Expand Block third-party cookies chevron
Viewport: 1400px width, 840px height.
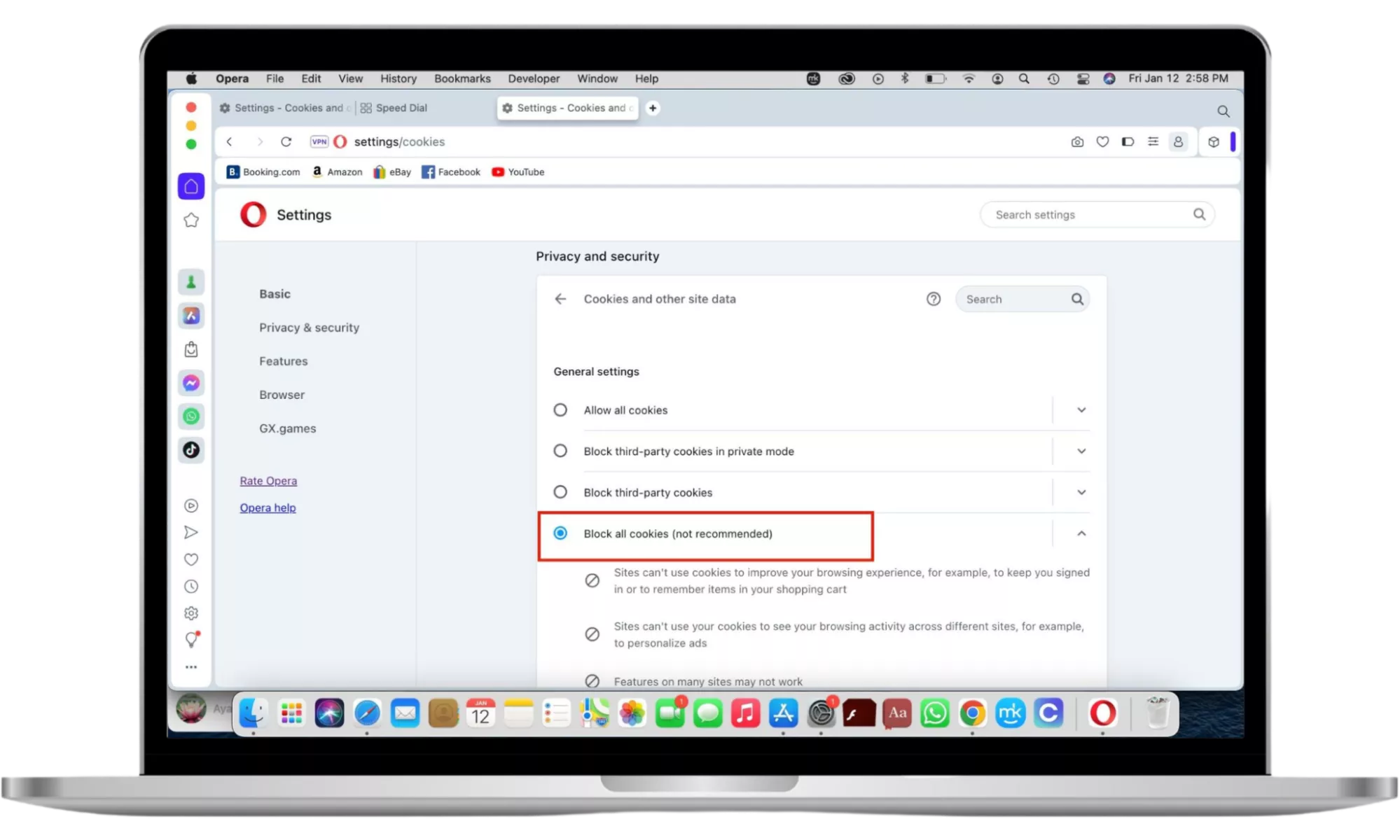pyautogui.click(x=1081, y=493)
